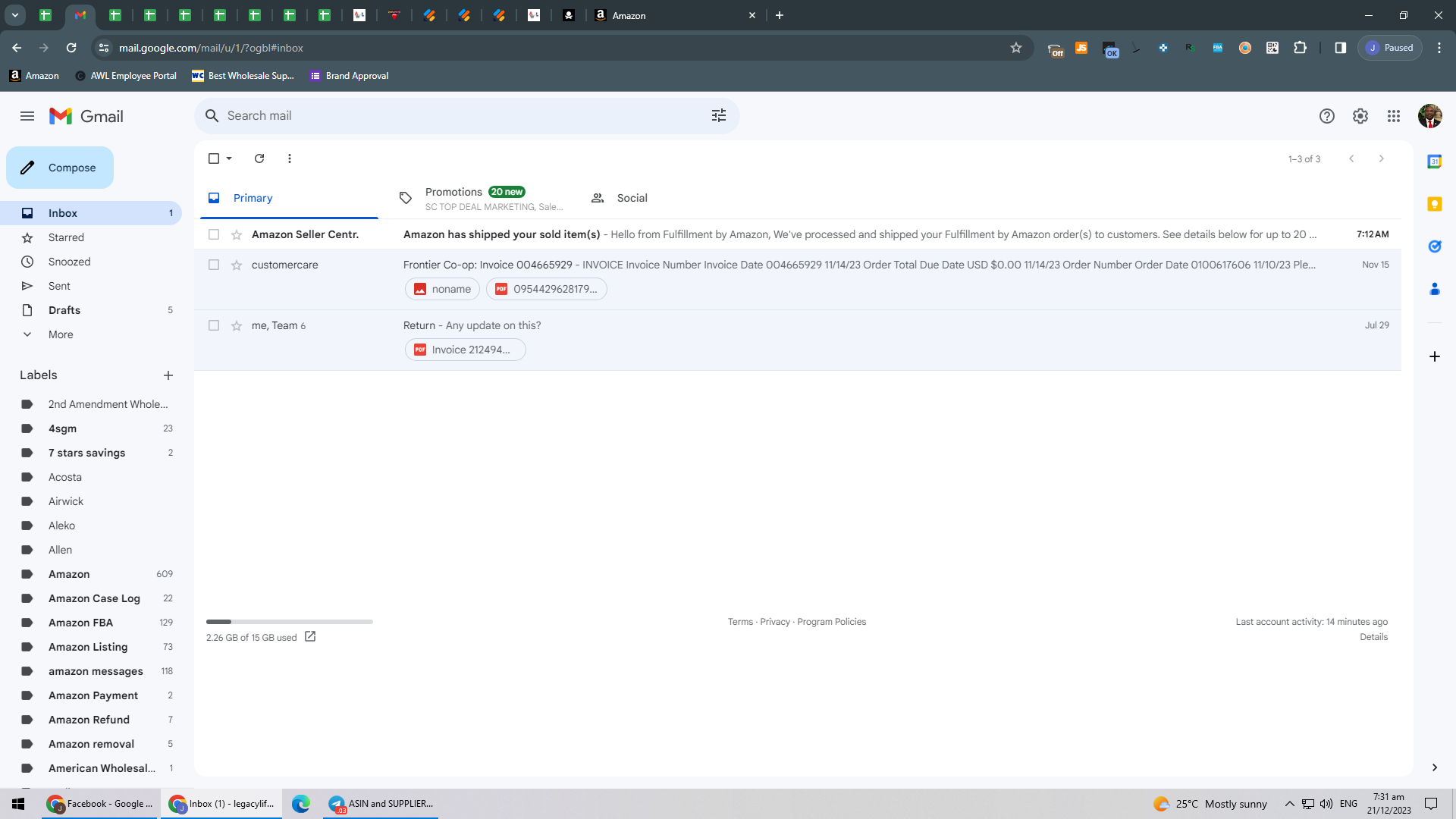
Task: Open Gmail main menu hamburger icon
Action: (27, 116)
